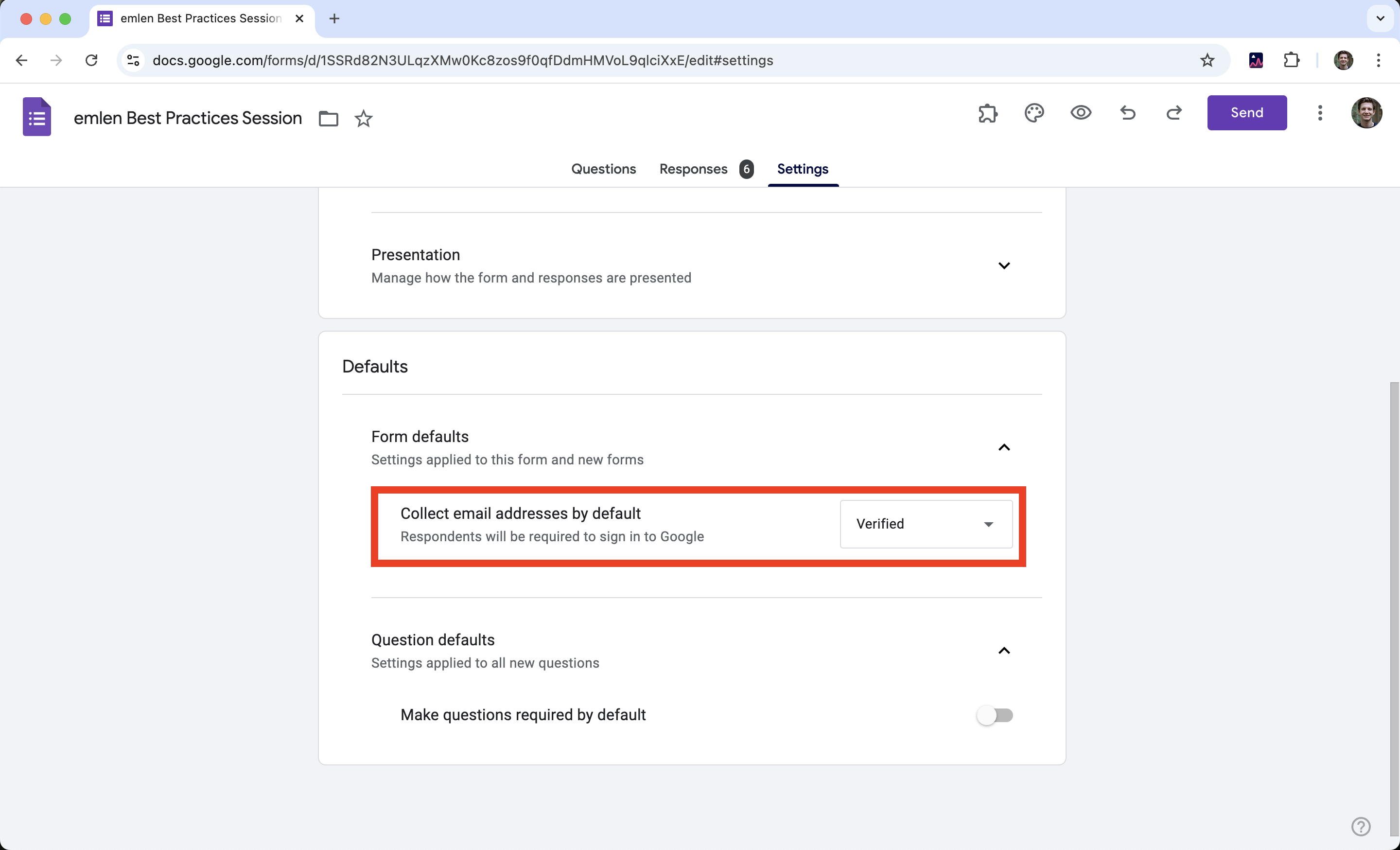Click the preview eye icon
Image resolution: width=1400 pixels, height=850 pixels.
(1081, 113)
